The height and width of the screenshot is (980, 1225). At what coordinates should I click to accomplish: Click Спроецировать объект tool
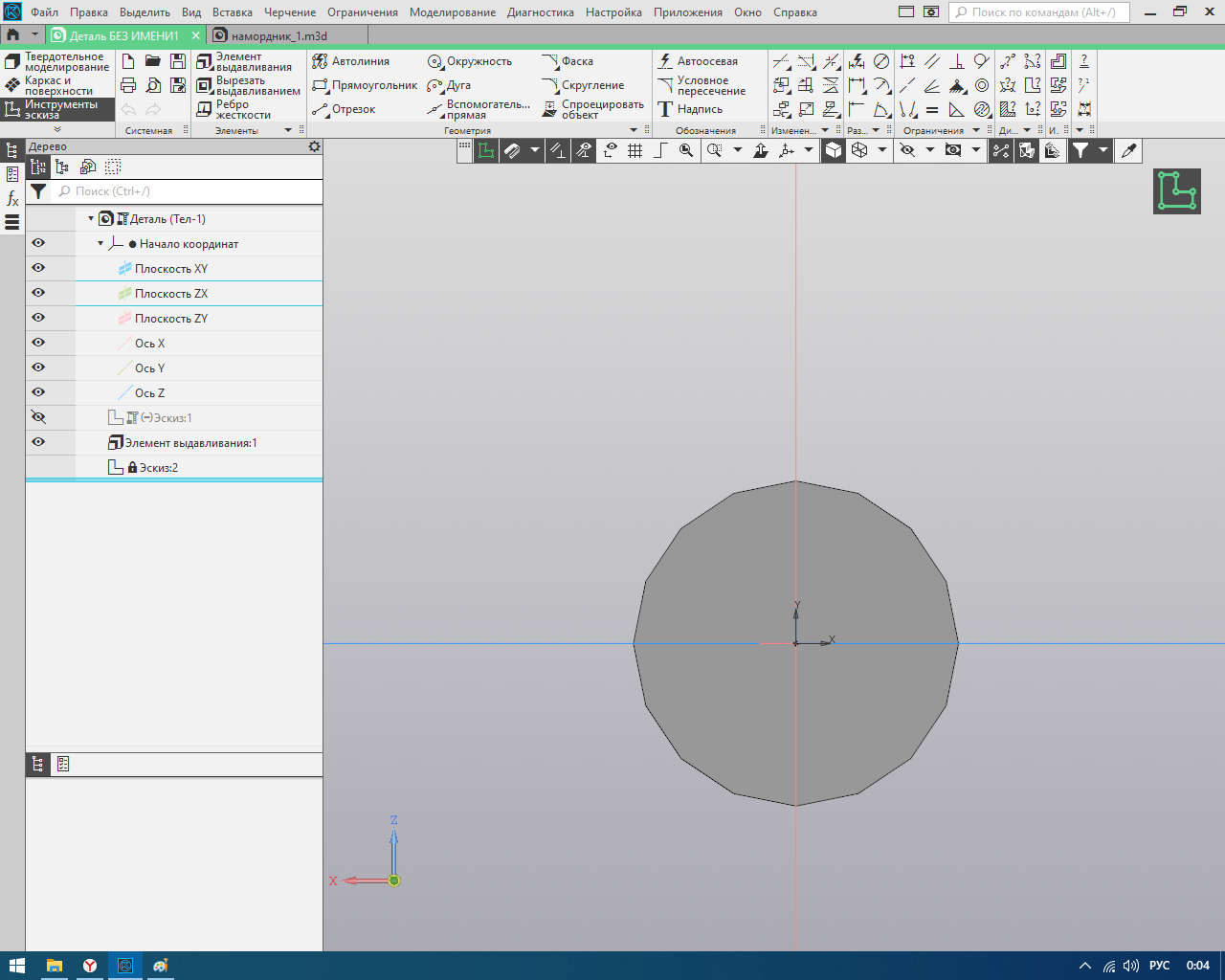click(x=592, y=109)
